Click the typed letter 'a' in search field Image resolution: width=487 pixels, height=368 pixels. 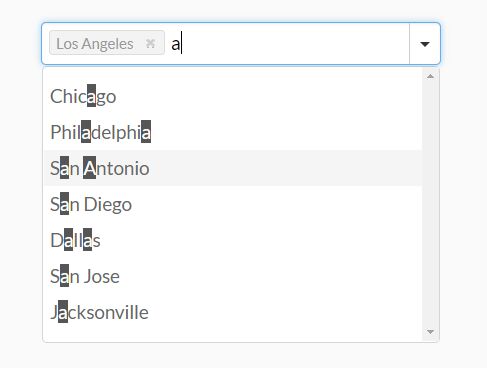tap(176, 44)
